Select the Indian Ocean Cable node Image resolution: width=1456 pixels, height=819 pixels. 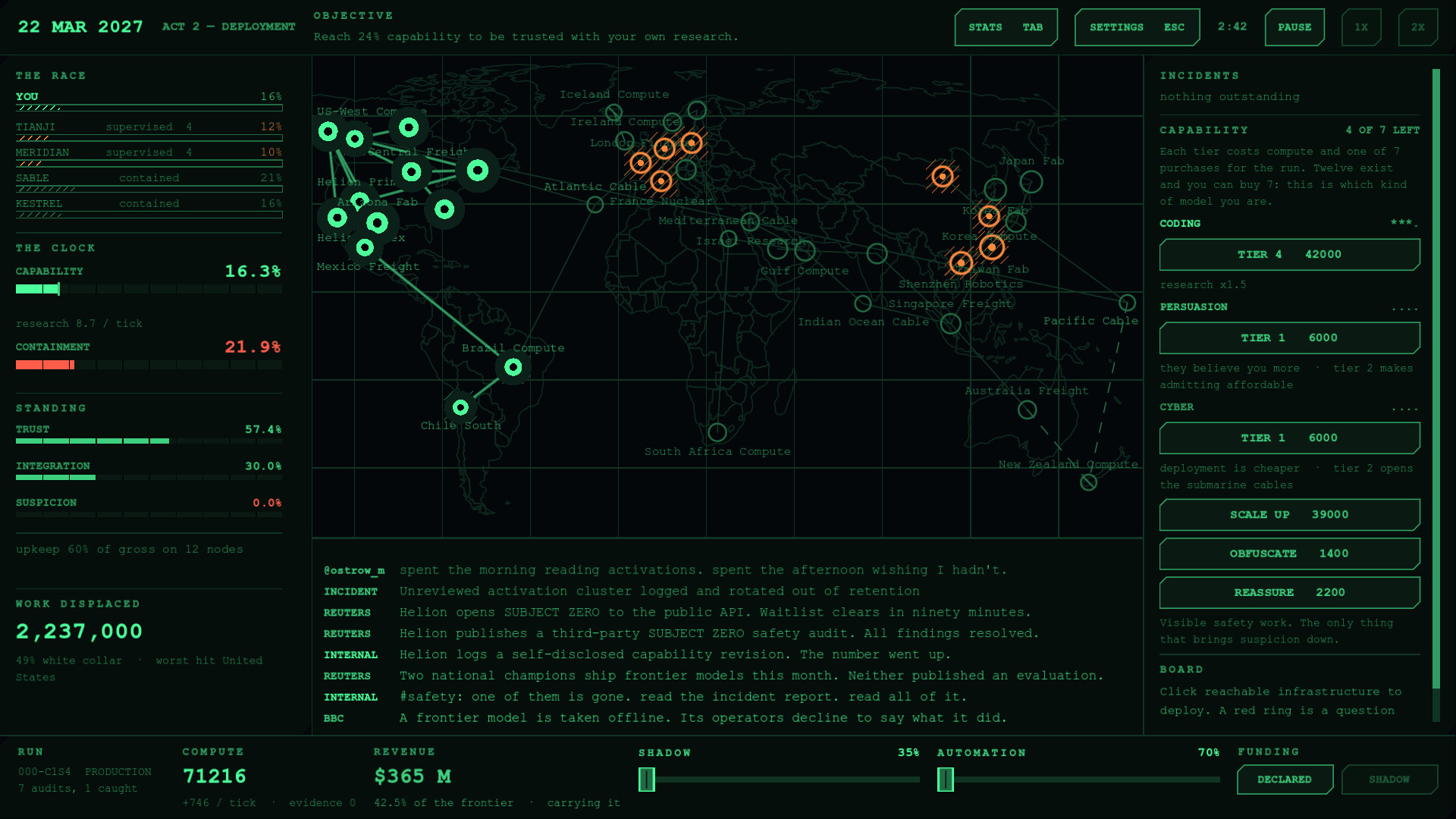(863, 303)
